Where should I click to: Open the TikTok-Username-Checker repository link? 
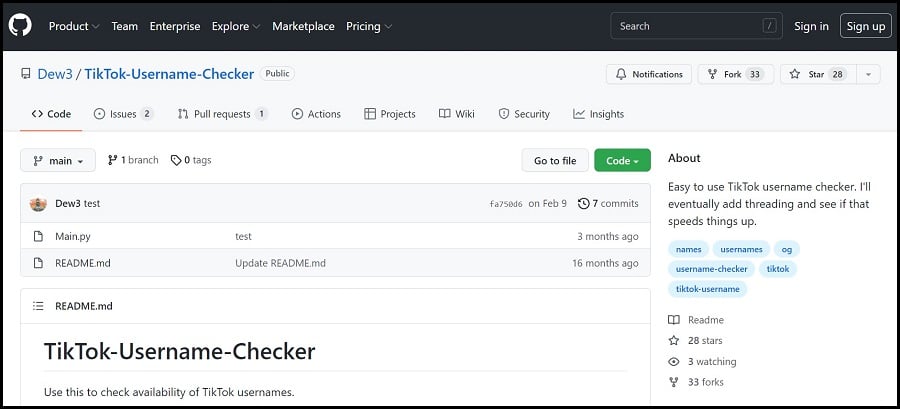point(169,74)
